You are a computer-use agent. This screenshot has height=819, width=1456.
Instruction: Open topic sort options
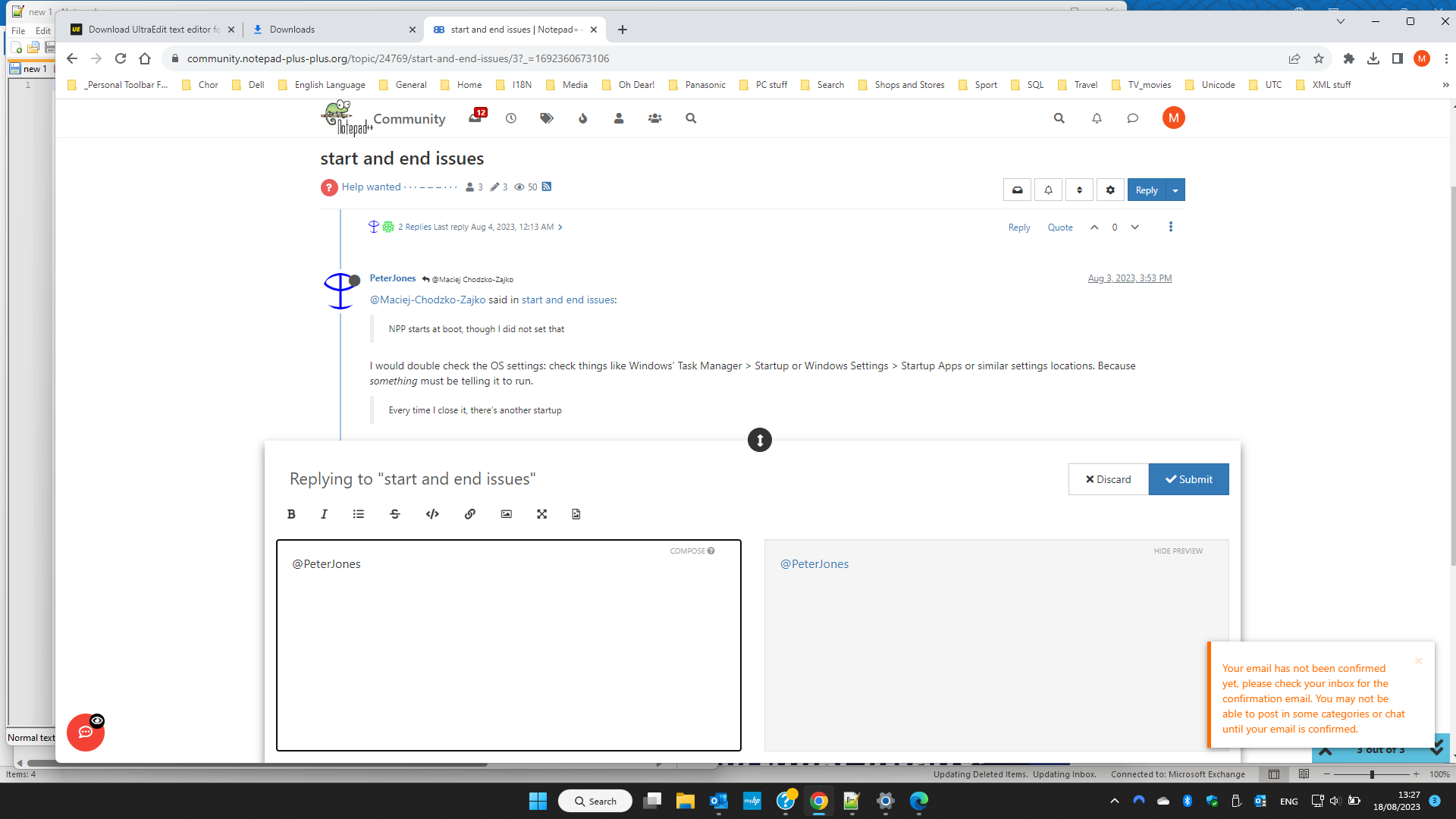1080,190
